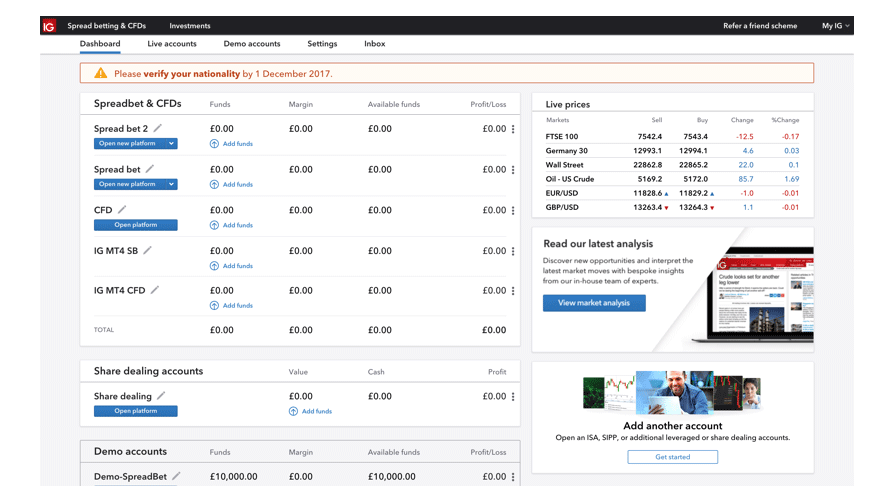Edit IG MT4 CFD account name pencil
Image resolution: width=876 pixels, height=486 pixels.
(x=155, y=290)
